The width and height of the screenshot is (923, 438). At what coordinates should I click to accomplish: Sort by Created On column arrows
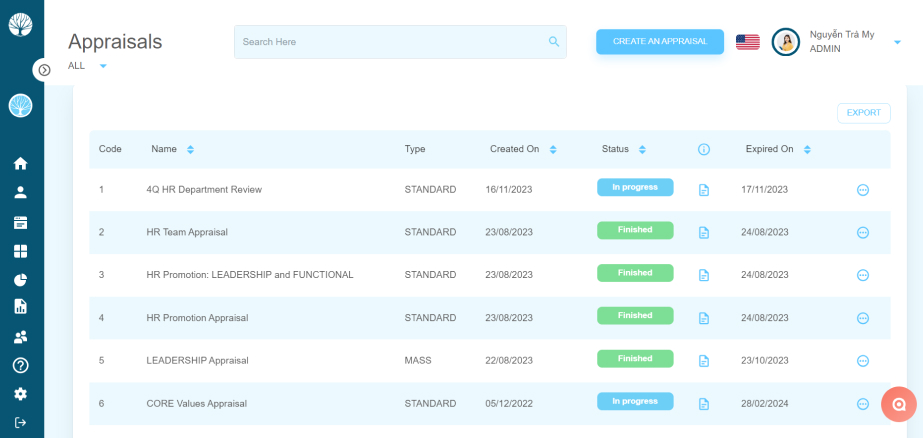[553, 150]
